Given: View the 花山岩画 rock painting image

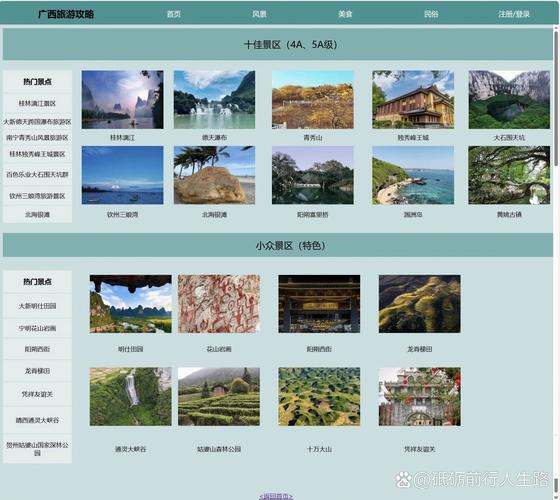Looking at the screenshot, I should click(219, 304).
